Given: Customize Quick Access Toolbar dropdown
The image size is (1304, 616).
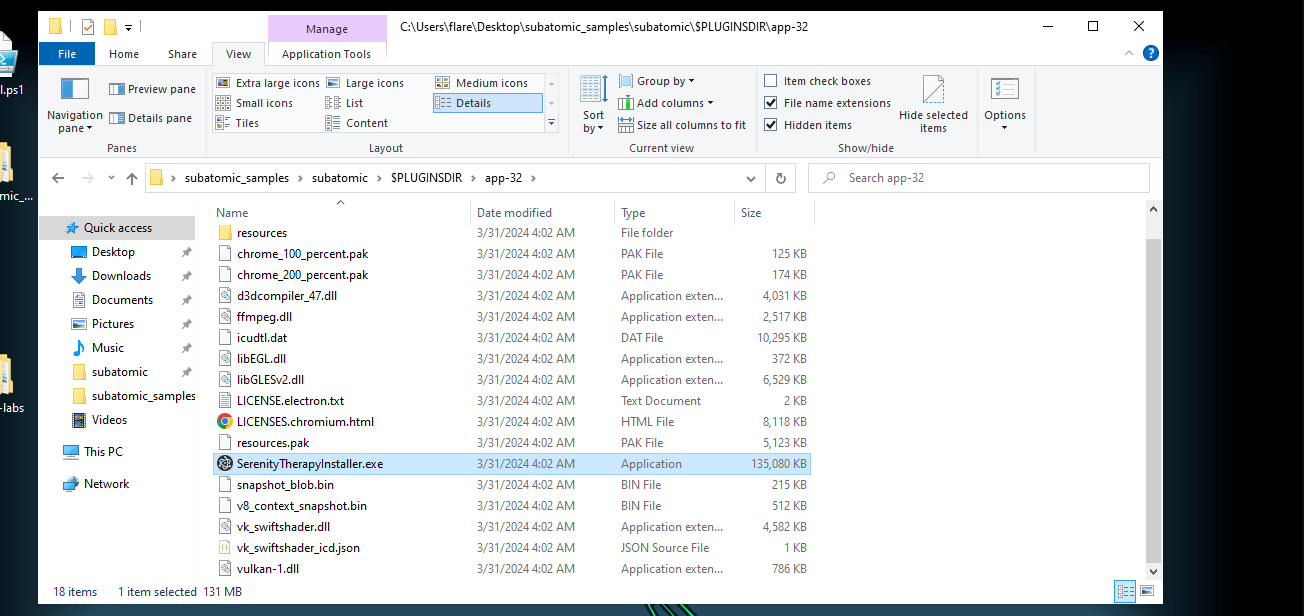Looking at the screenshot, I should 129,27.
